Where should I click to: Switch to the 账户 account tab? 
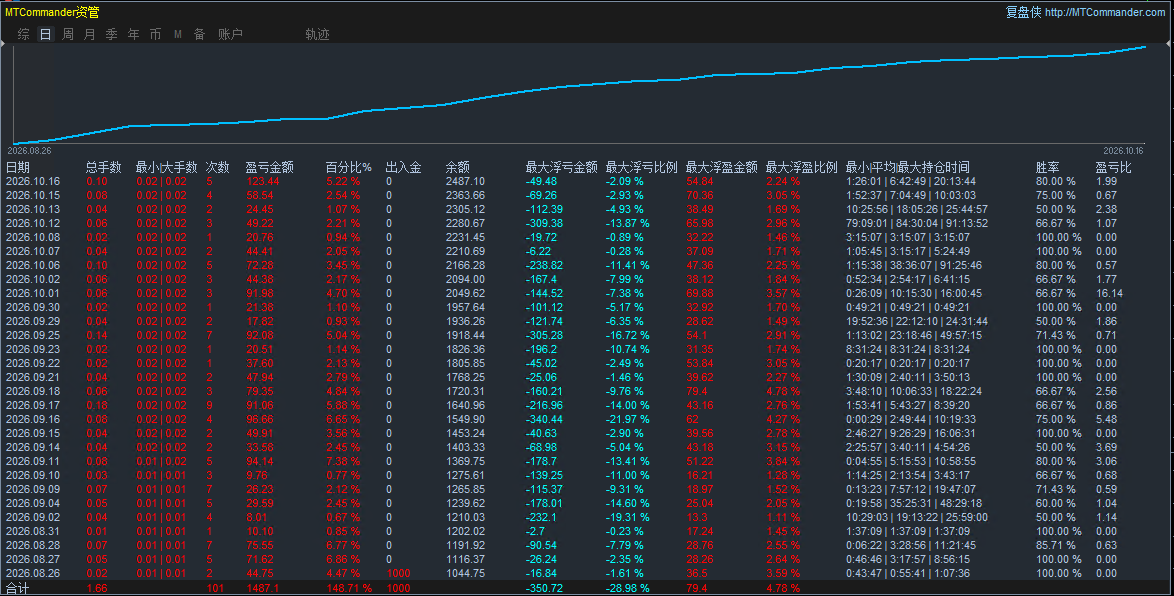point(230,34)
